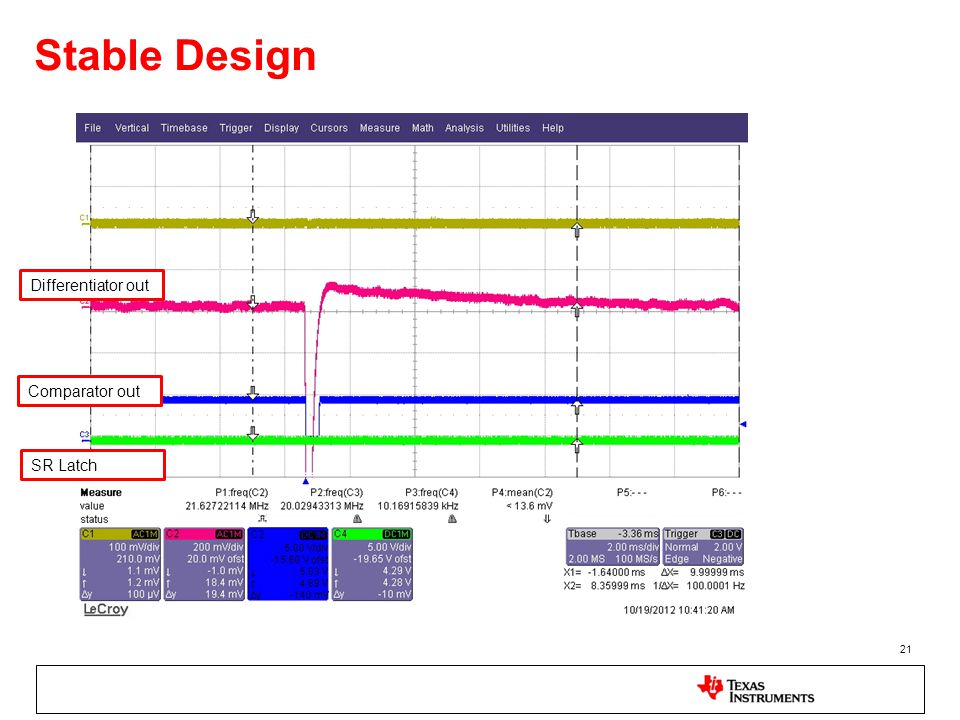The width and height of the screenshot is (960, 720).
Task: Click left cursor arrow on pink C2 trace
Action: click(x=253, y=302)
